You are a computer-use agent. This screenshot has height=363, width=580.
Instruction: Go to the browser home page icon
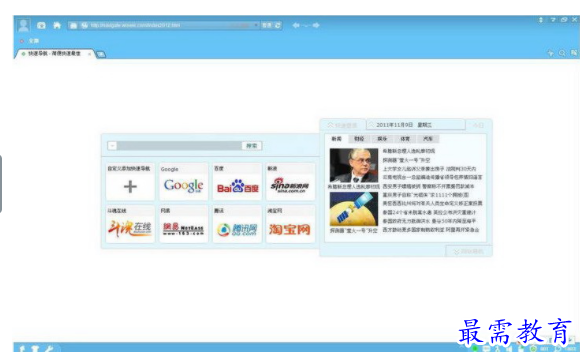pos(57,25)
